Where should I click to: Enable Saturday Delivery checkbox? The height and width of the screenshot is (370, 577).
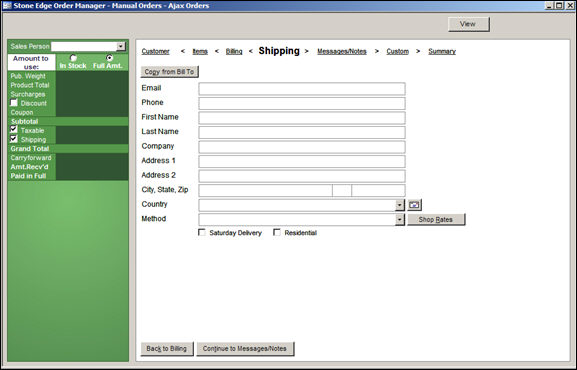[x=202, y=232]
